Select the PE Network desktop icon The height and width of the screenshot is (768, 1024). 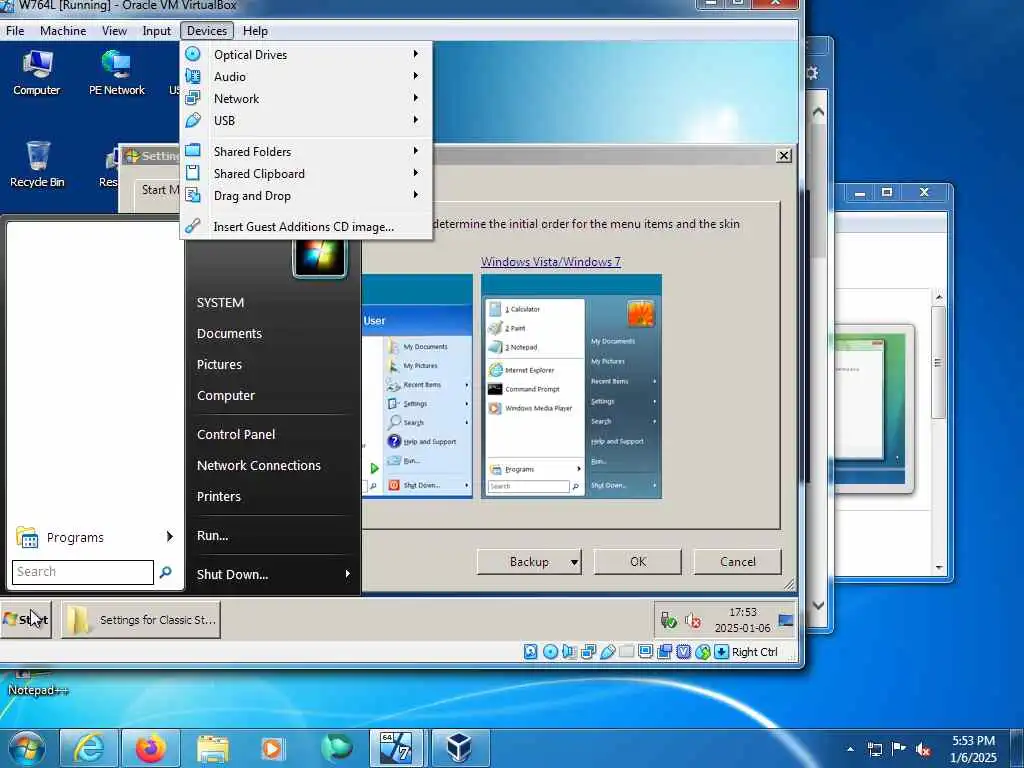[x=116, y=73]
